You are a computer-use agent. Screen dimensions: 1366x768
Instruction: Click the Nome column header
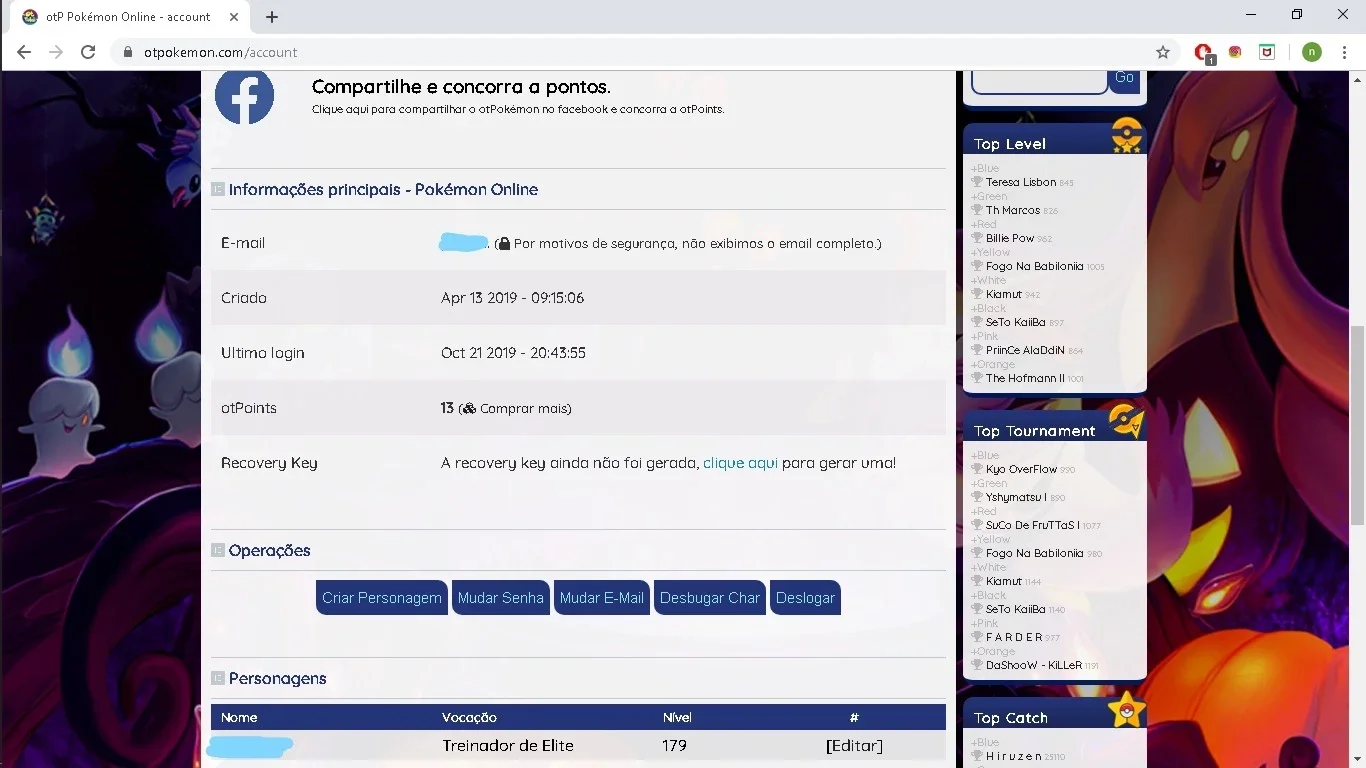(239, 717)
